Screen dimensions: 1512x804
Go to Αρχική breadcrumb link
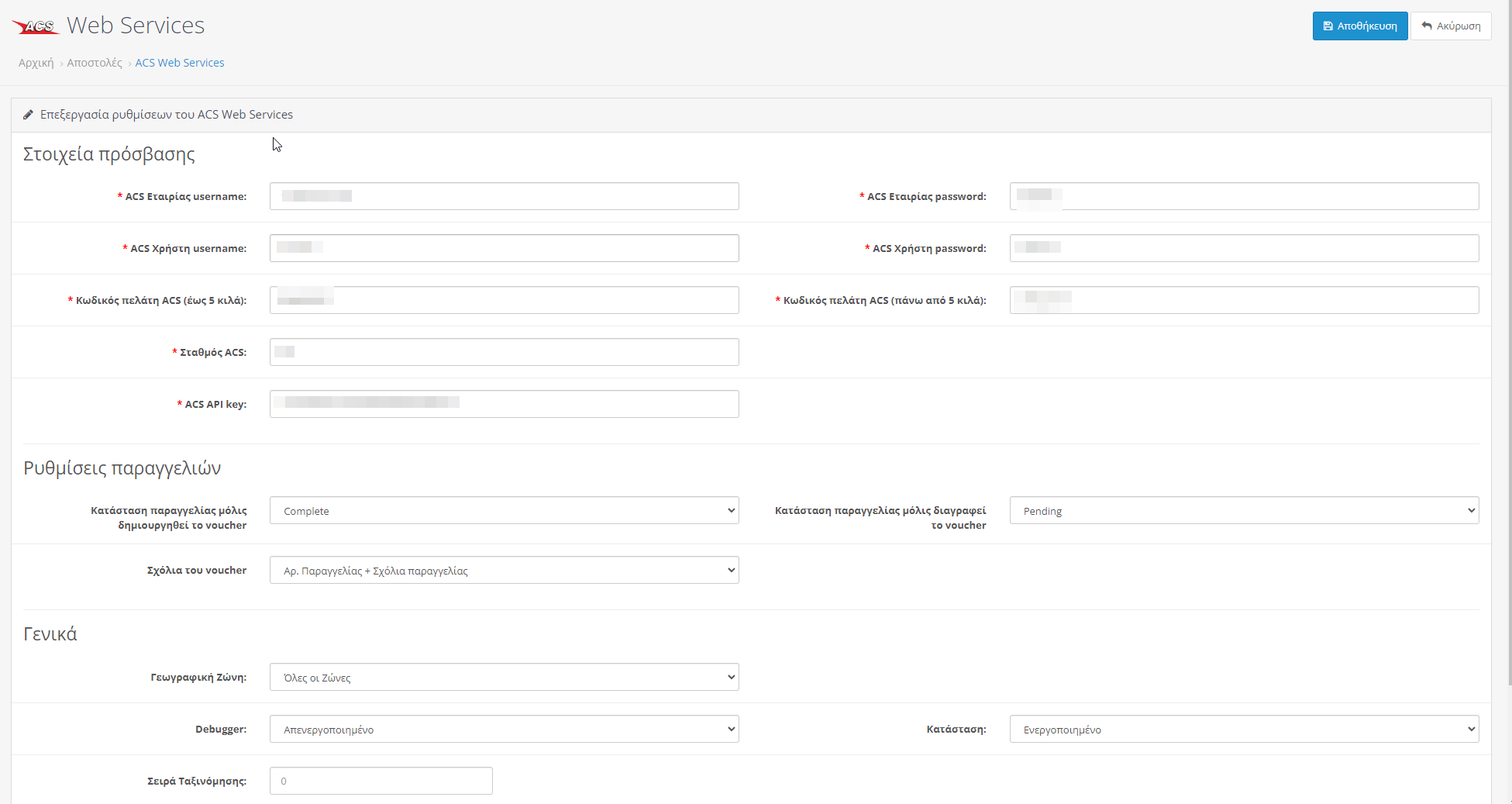pyautogui.click(x=36, y=63)
